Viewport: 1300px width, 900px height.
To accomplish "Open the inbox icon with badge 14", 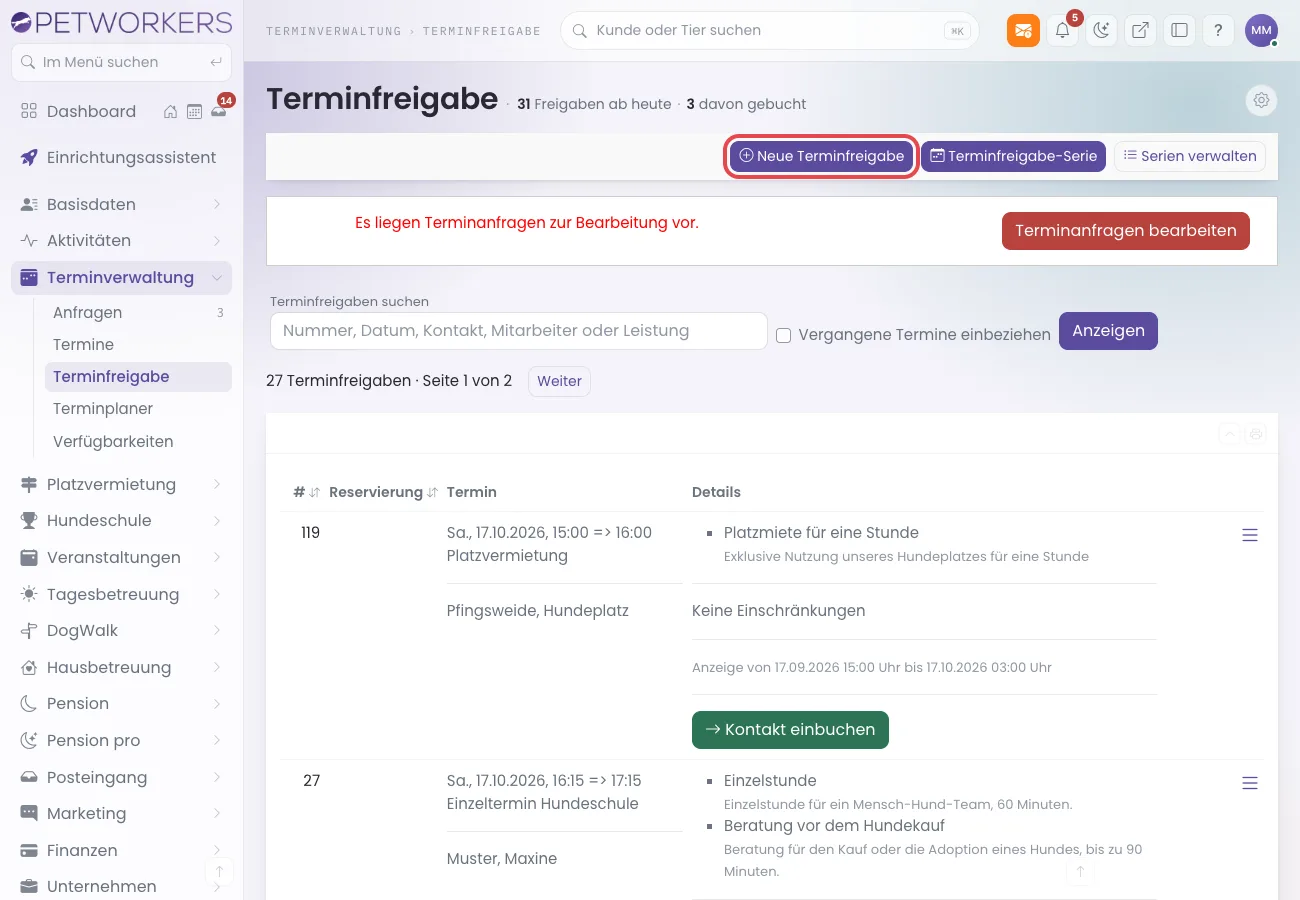I will [218, 111].
